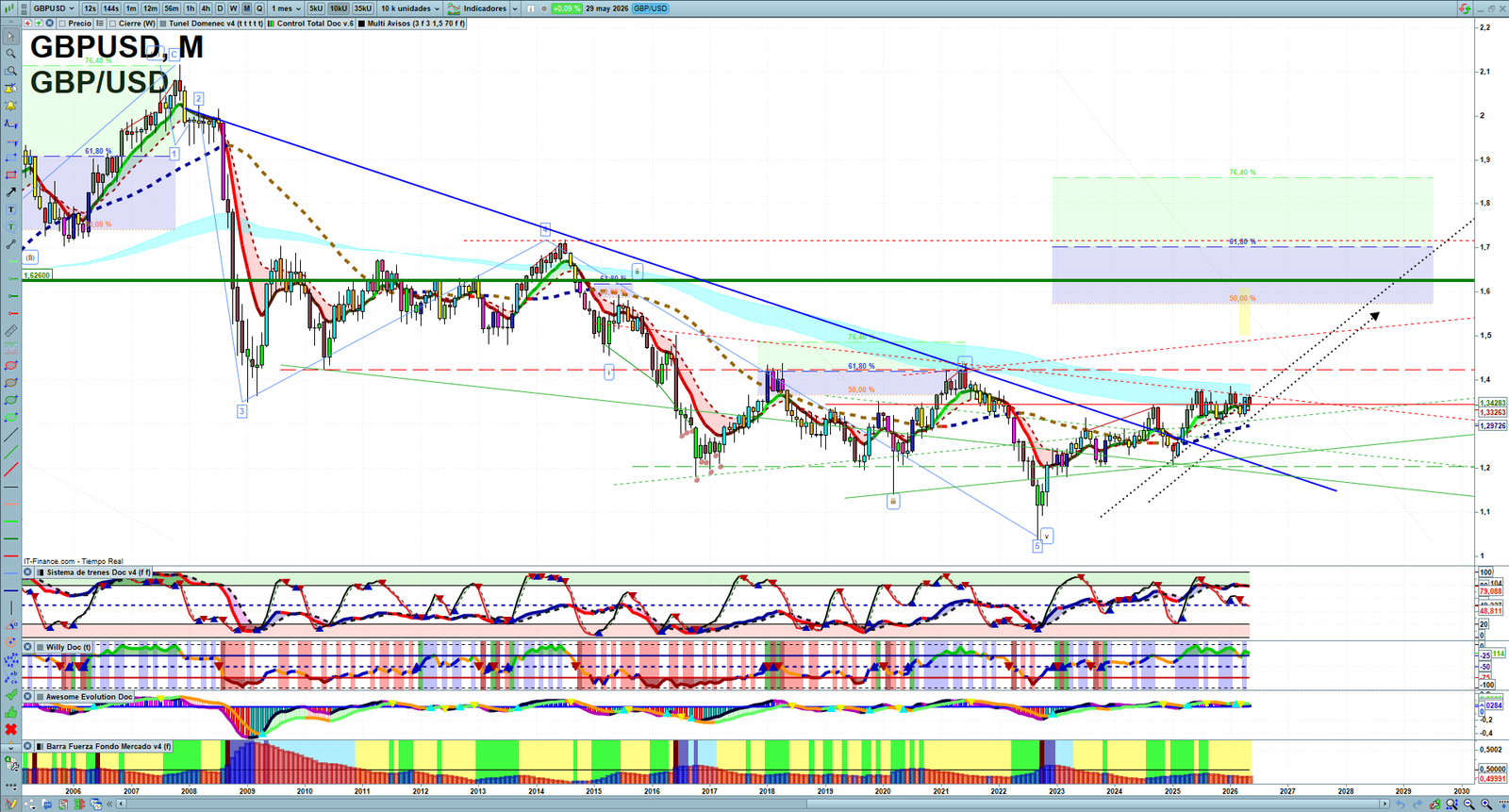1509x812 pixels.
Task: Toggle the Sistema de trenes Doc panel checkbox
Action: [x=41, y=572]
